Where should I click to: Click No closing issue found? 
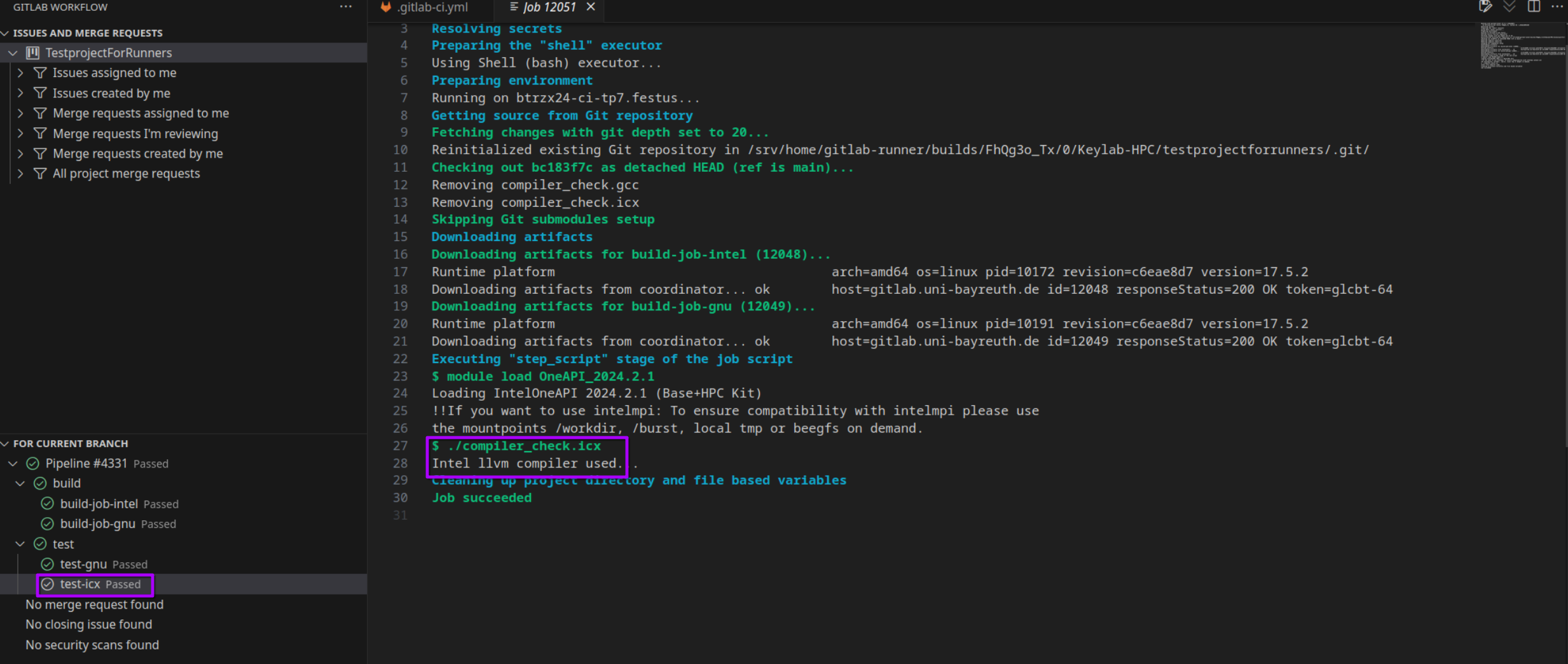click(x=89, y=625)
